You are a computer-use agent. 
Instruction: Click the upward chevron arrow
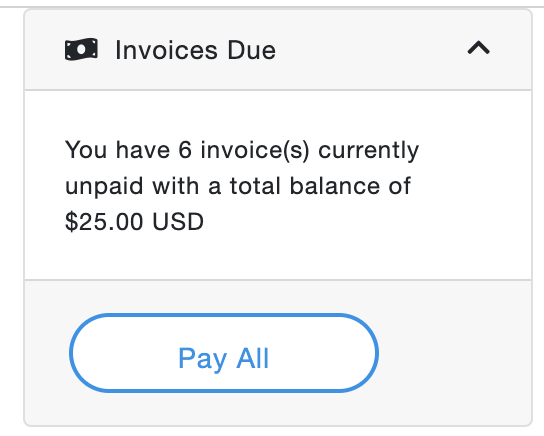point(478,48)
